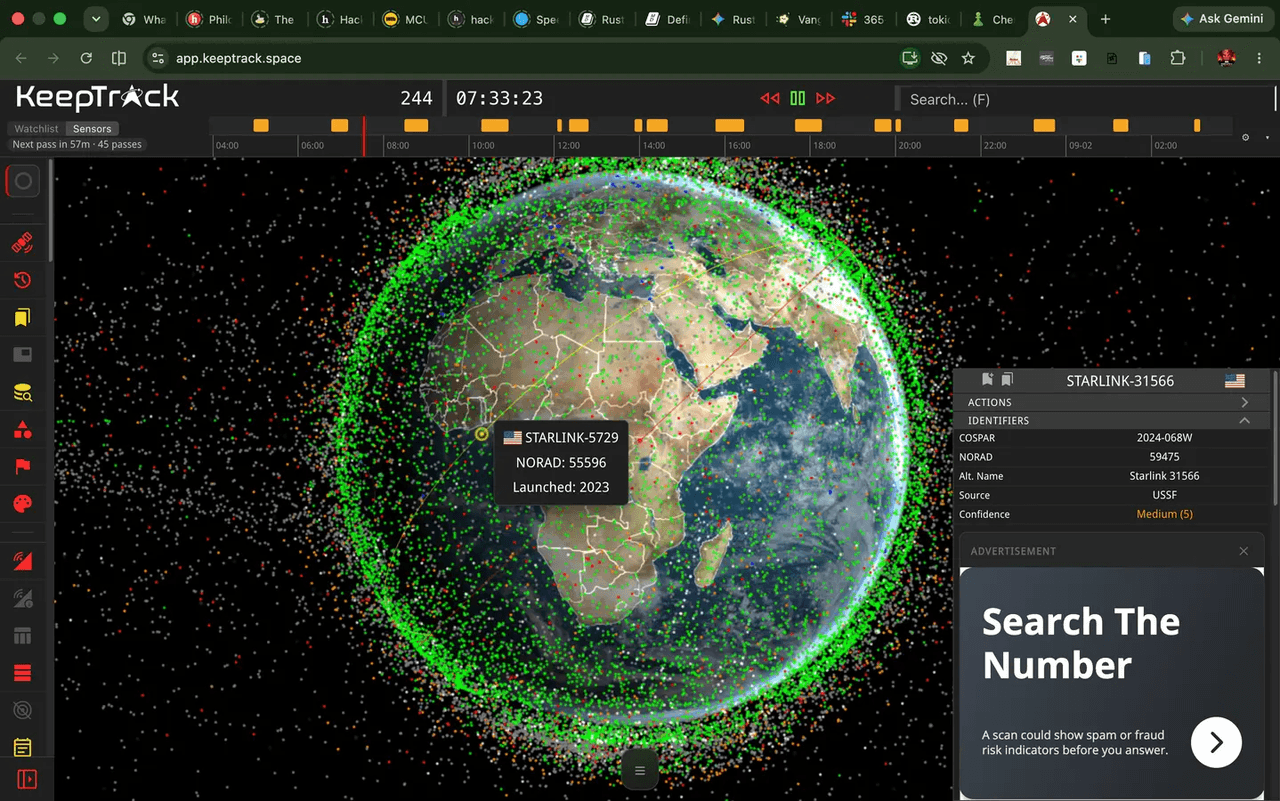Click the KeepTrack logo
Image resolution: width=1280 pixels, height=801 pixels.
pos(98,97)
